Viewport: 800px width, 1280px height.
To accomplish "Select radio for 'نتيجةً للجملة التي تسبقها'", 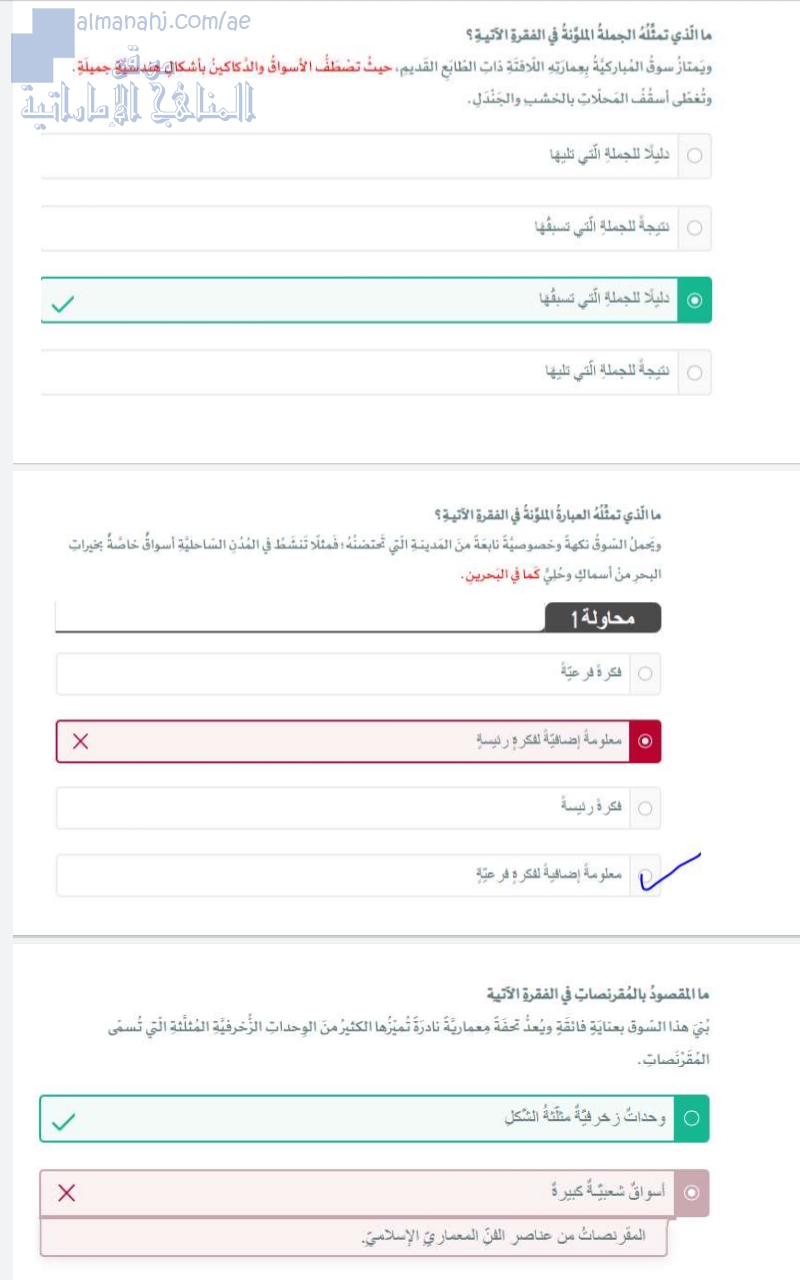I will click(x=695, y=229).
